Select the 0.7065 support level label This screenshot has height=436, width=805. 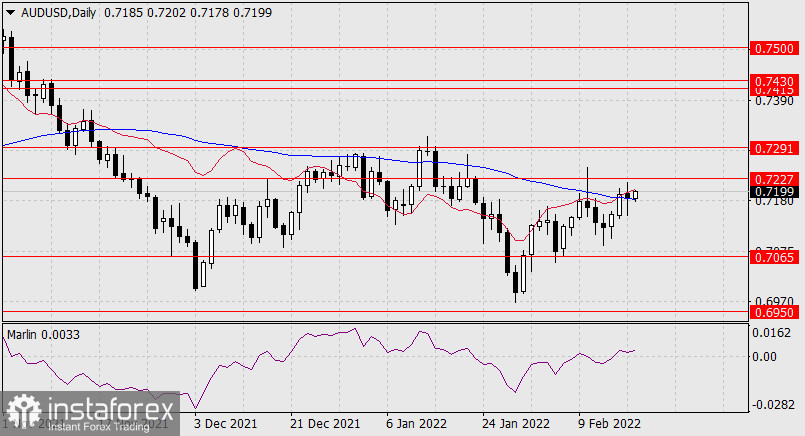(x=775, y=257)
